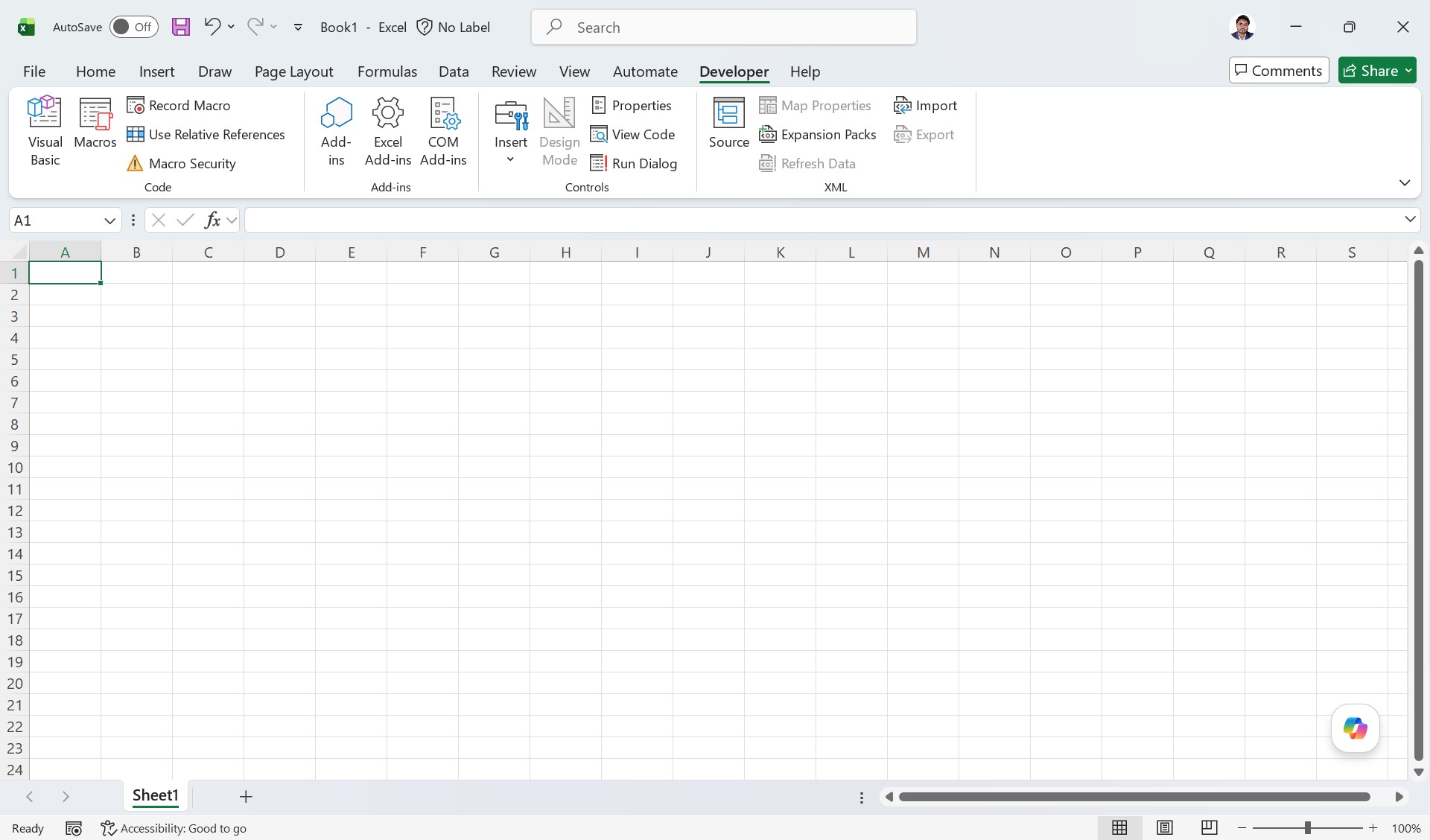Open the Visual Basic editor
The width and height of the screenshot is (1430, 840).
point(45,131)
